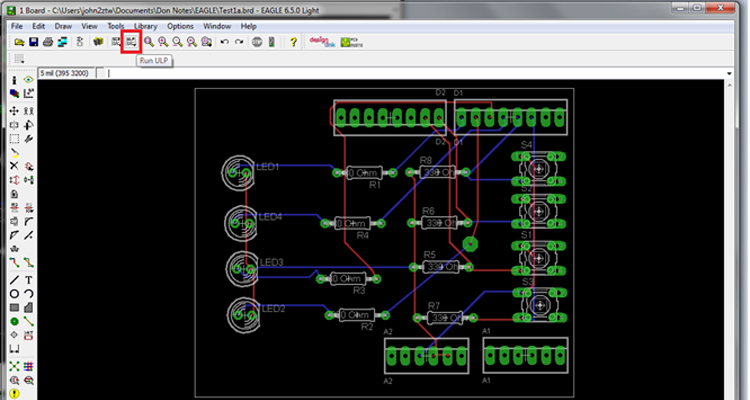This screenshot has height=400, width=750.
Task: Click the yellow Help question mark
Action: 293,42
